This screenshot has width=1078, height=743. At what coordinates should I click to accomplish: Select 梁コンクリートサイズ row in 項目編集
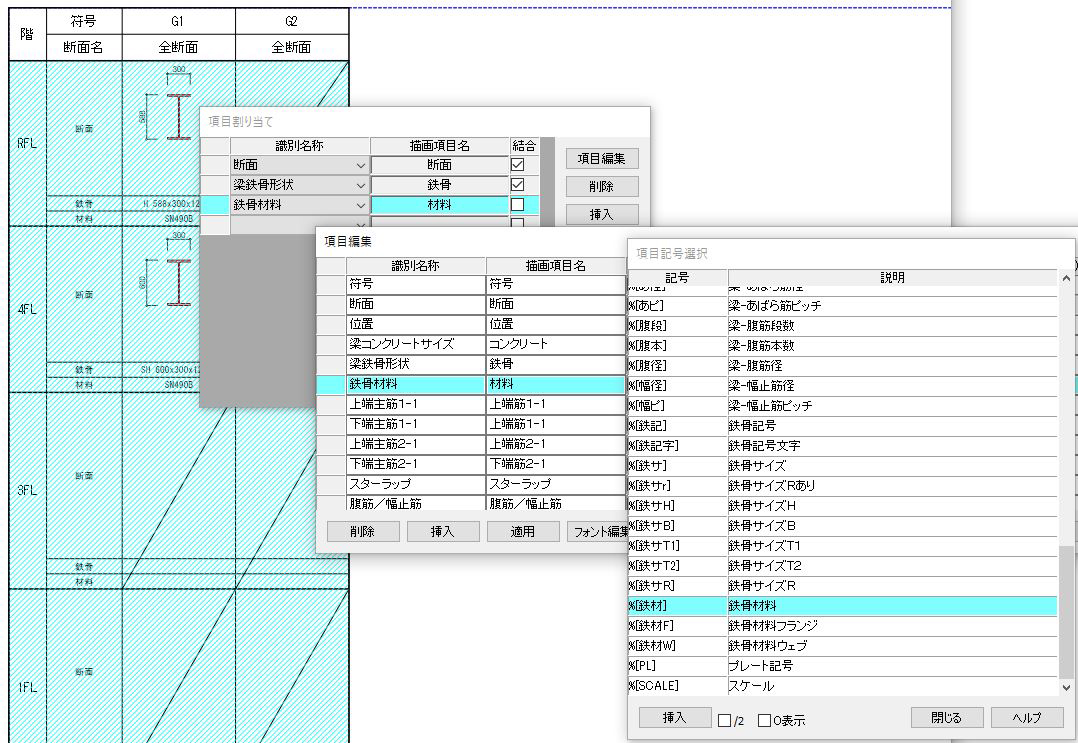coord(471,344)
